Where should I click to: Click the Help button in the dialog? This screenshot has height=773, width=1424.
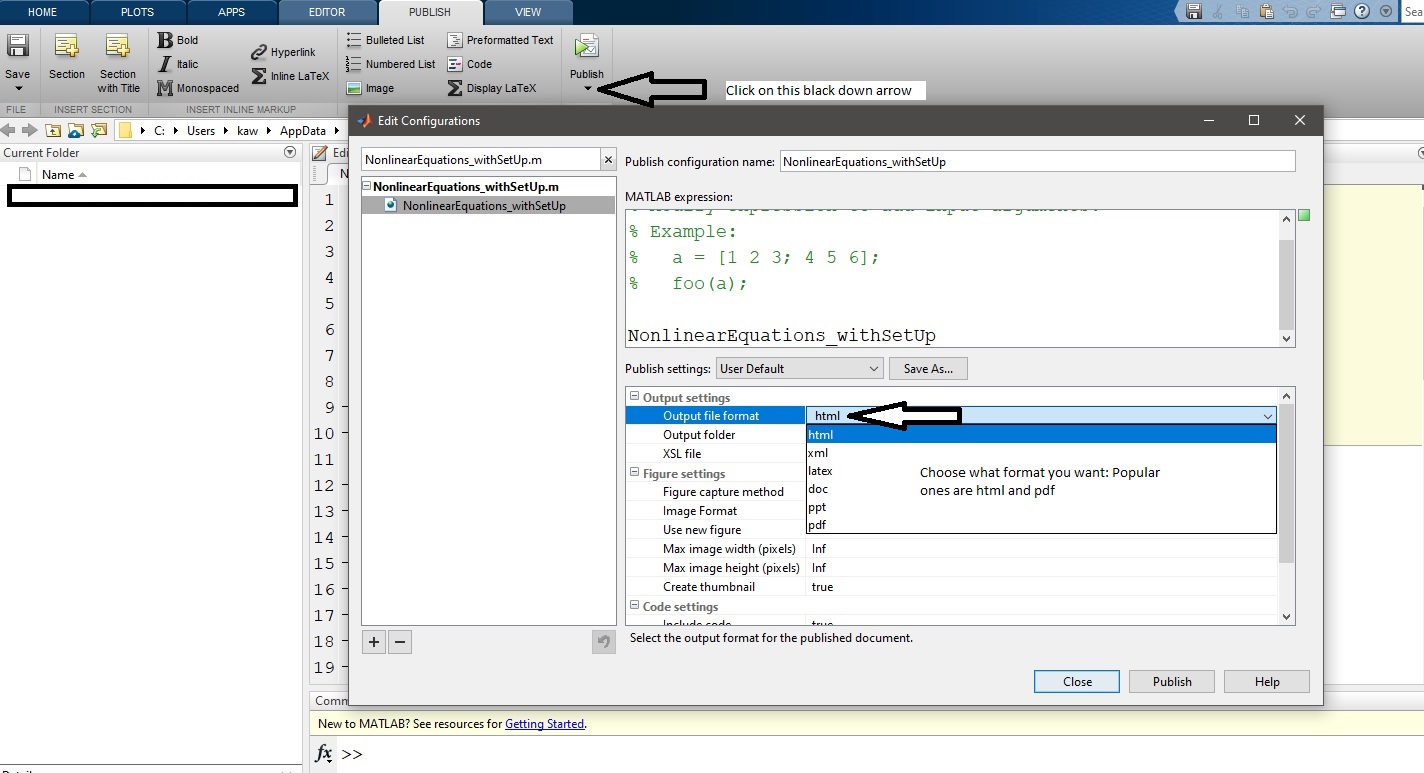[1267, 681]
